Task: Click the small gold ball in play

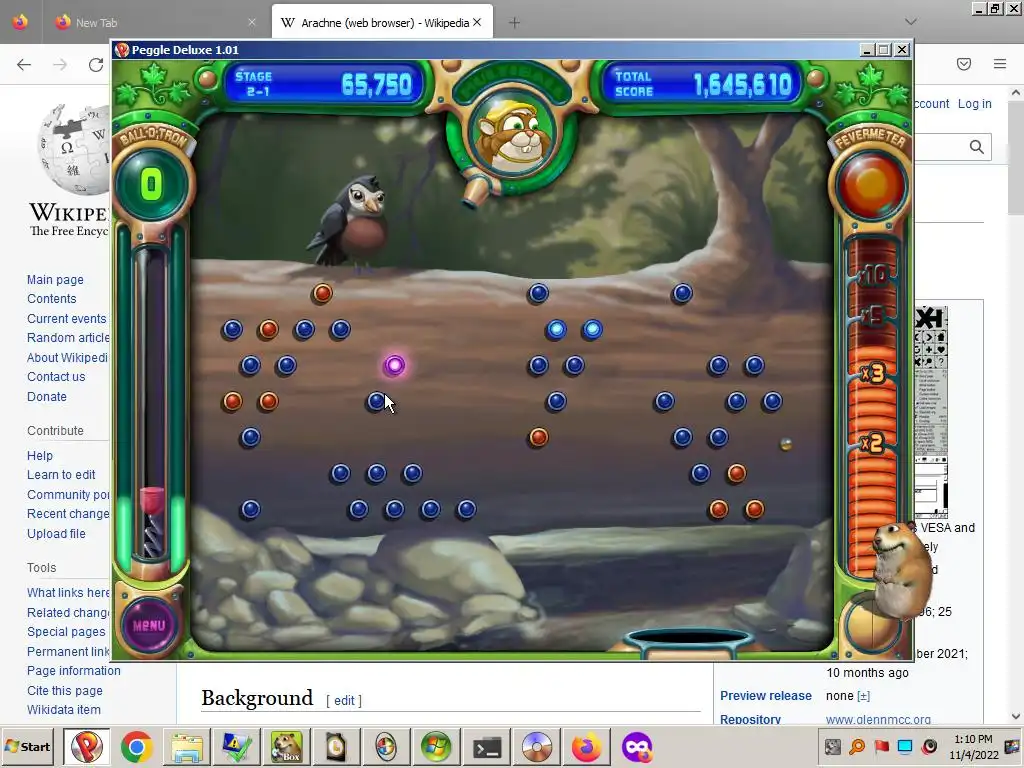Action: point(786,444)
